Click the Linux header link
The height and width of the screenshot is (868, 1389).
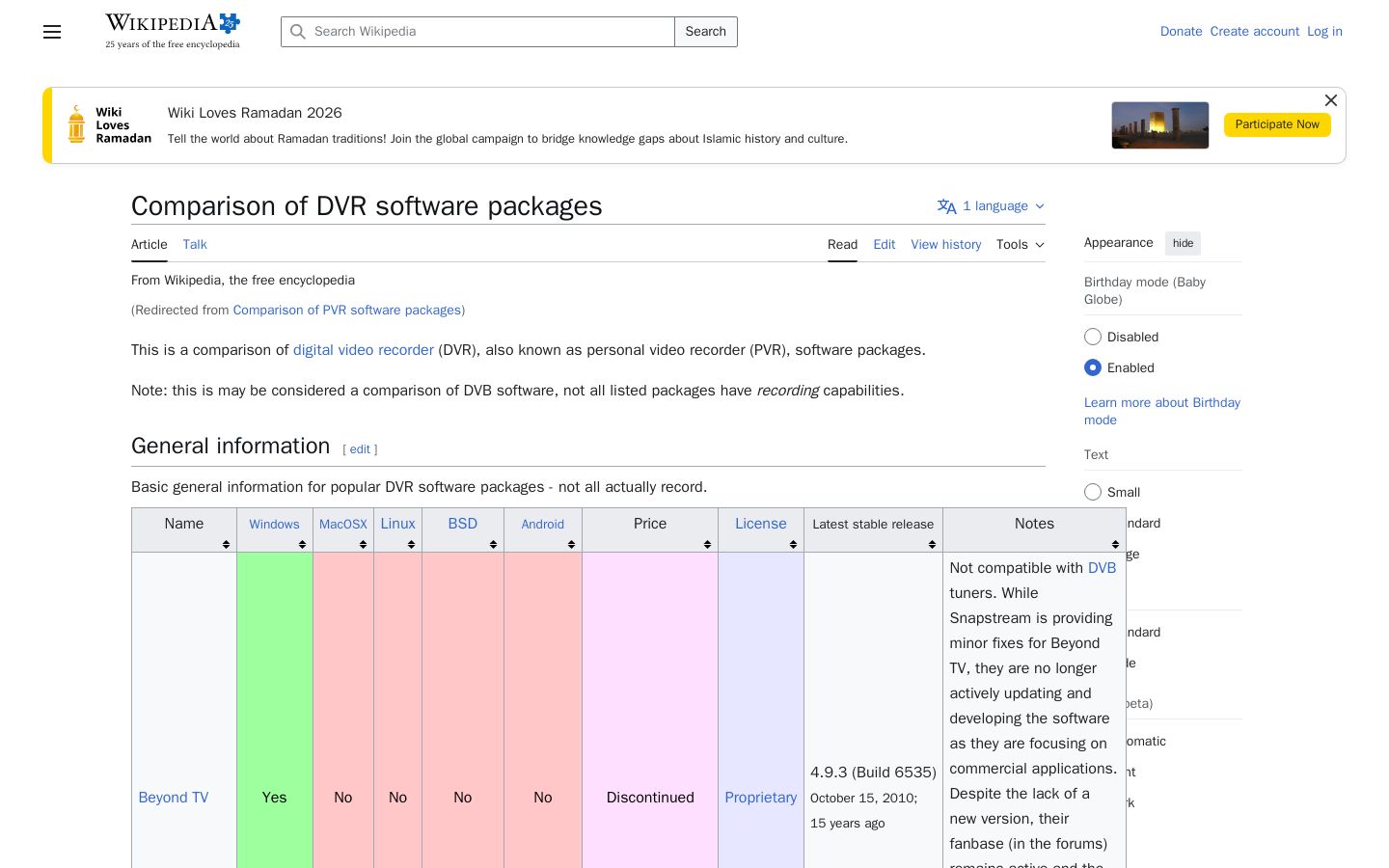point(397,524)
